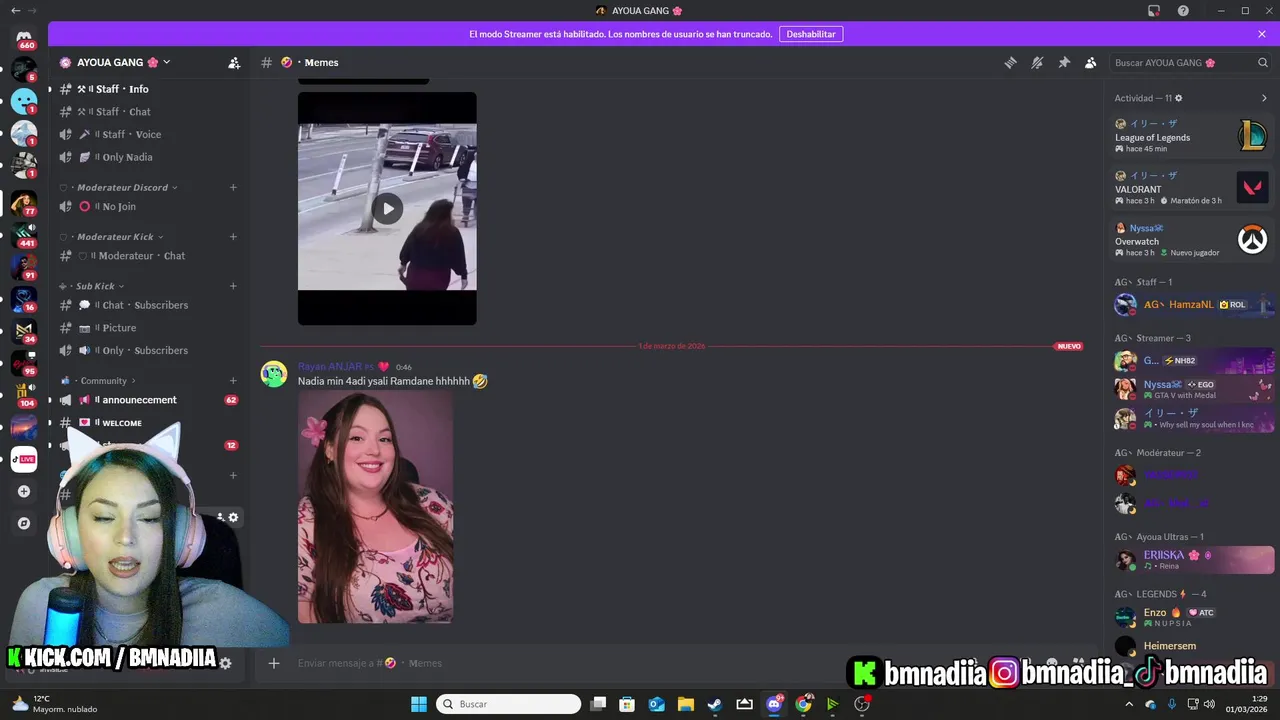
Task: Open Overwatch game icon in activity
Action: tap(1252, 239)
